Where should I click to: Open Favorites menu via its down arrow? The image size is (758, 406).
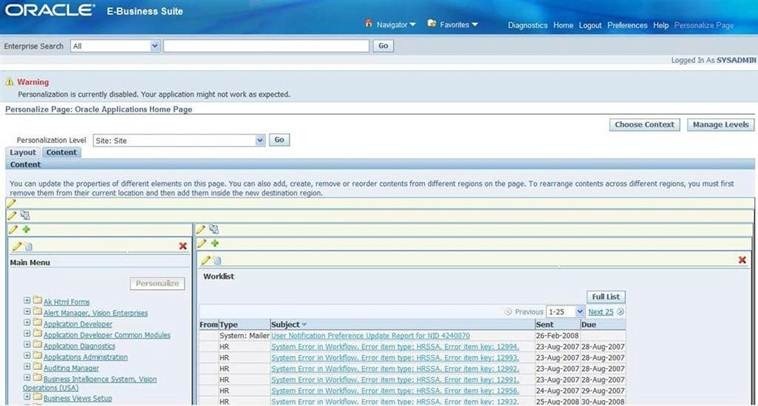pos(475,25)
